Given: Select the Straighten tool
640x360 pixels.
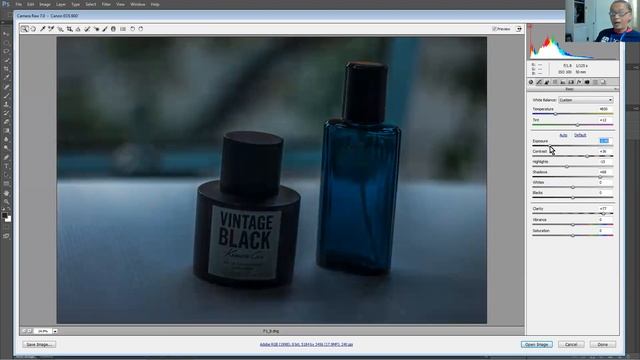Looking at the screenshot, I should coord(78,29).
